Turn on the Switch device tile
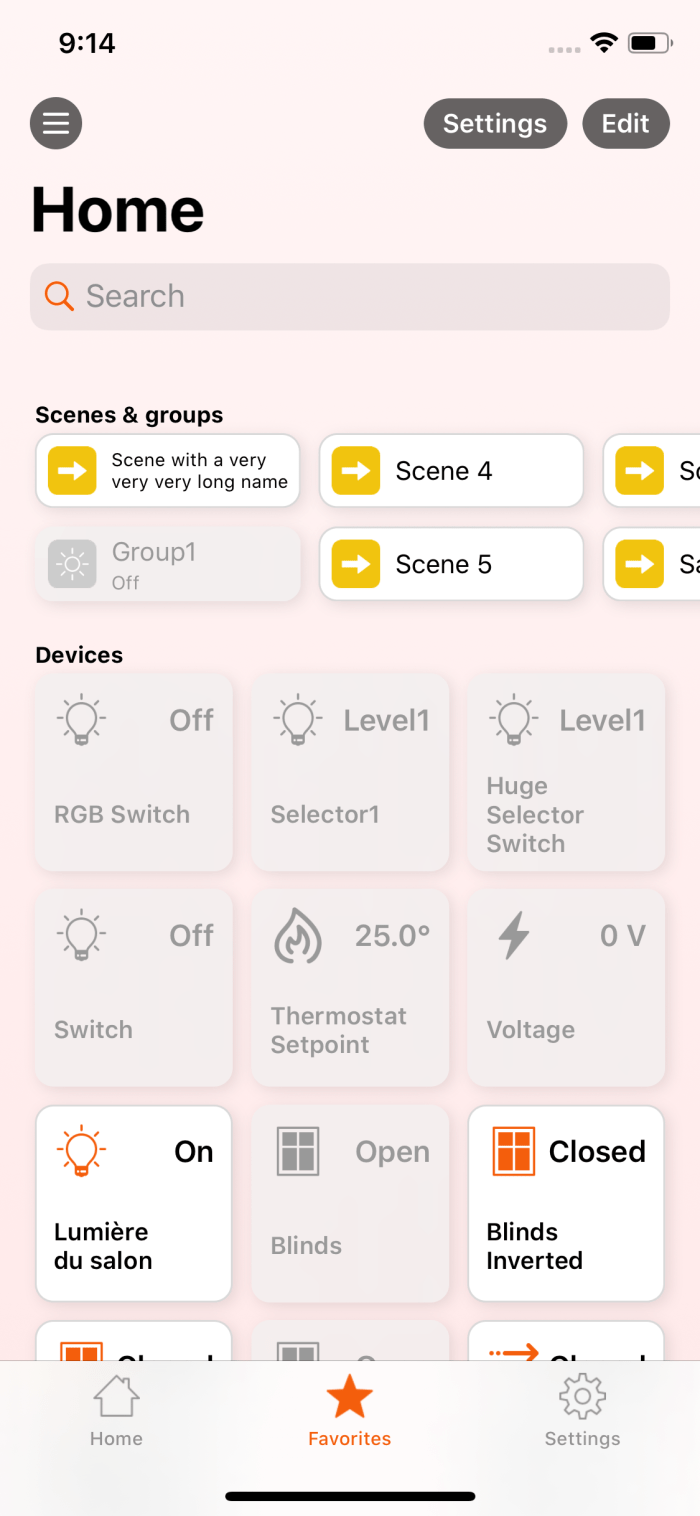The height and width of the screenshot is (1516, 700). 134,987
